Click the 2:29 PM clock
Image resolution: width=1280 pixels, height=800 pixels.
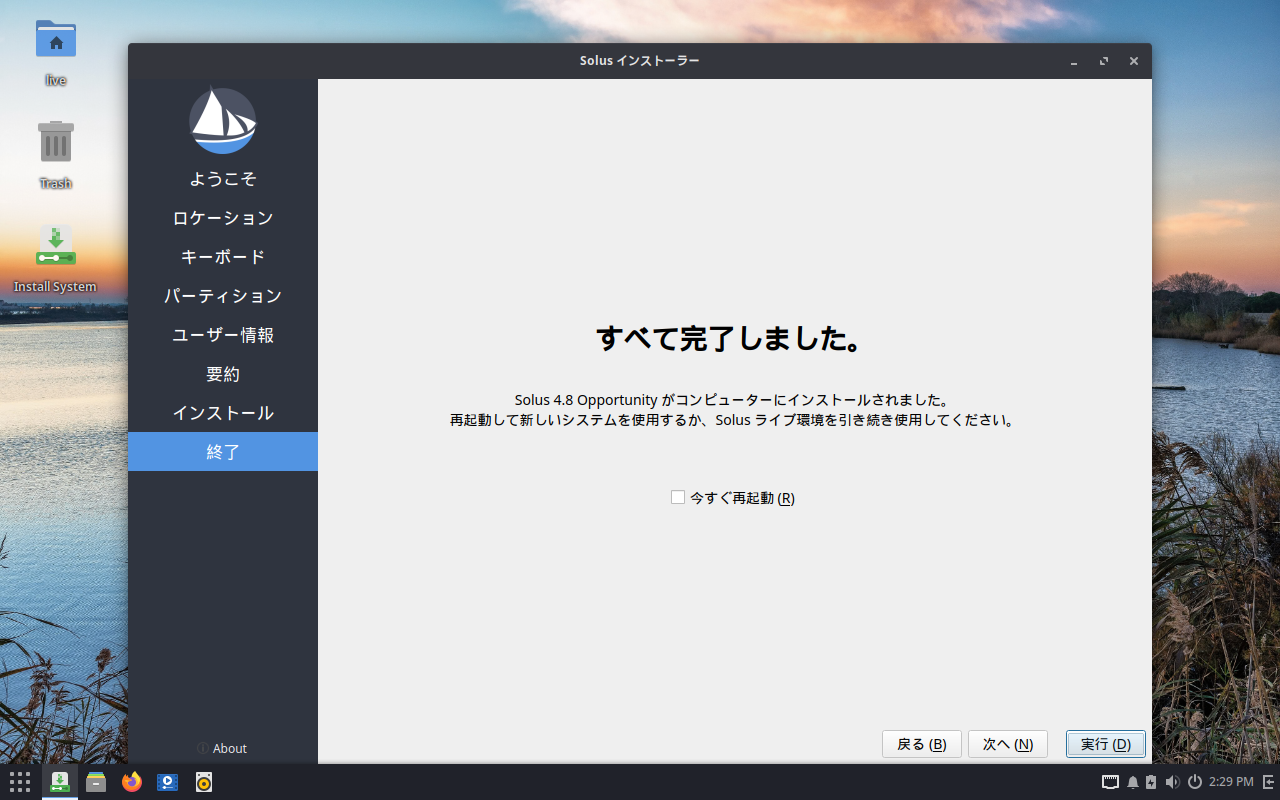click(x=1231, y=782)
